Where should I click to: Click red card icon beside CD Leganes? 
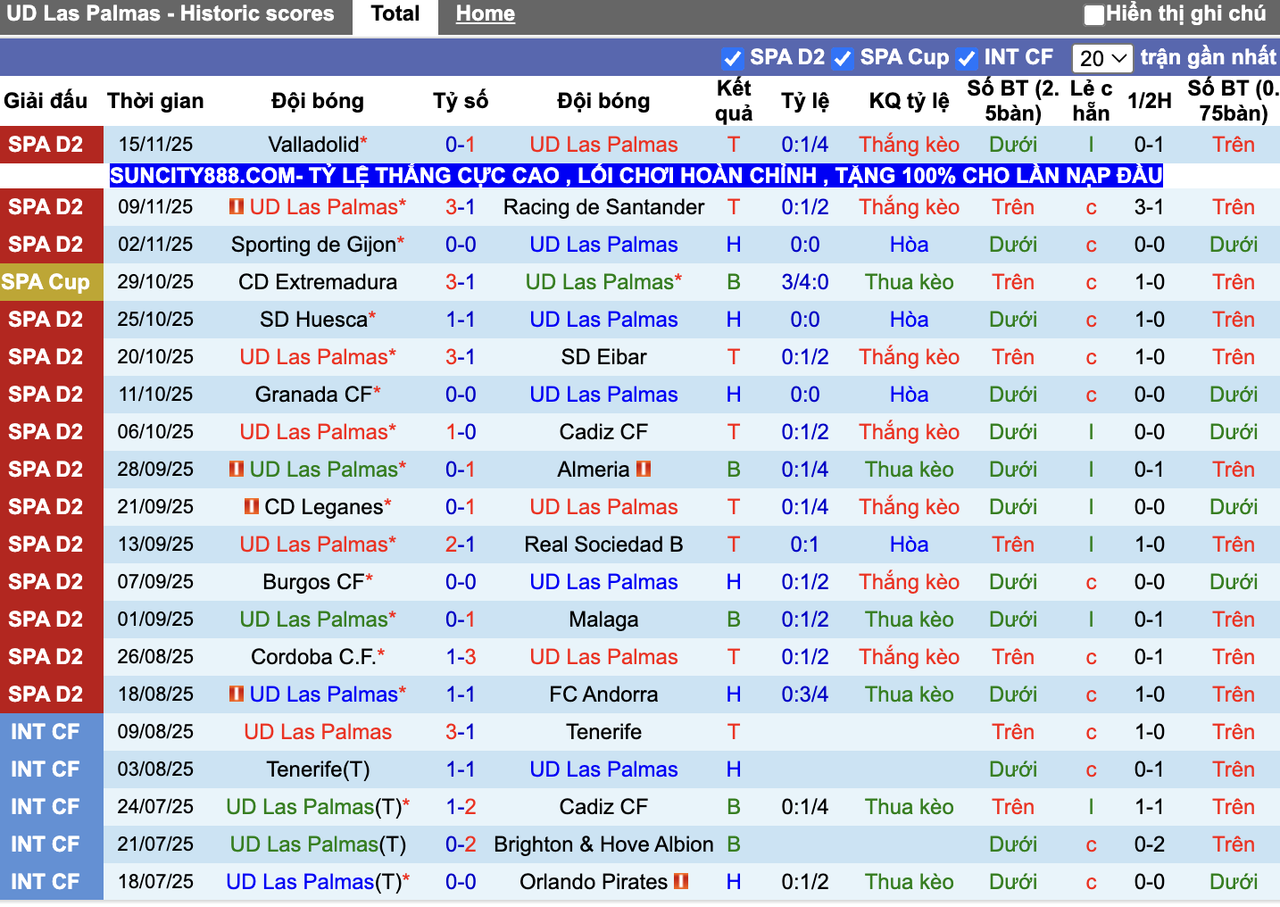tap(252, 507)
